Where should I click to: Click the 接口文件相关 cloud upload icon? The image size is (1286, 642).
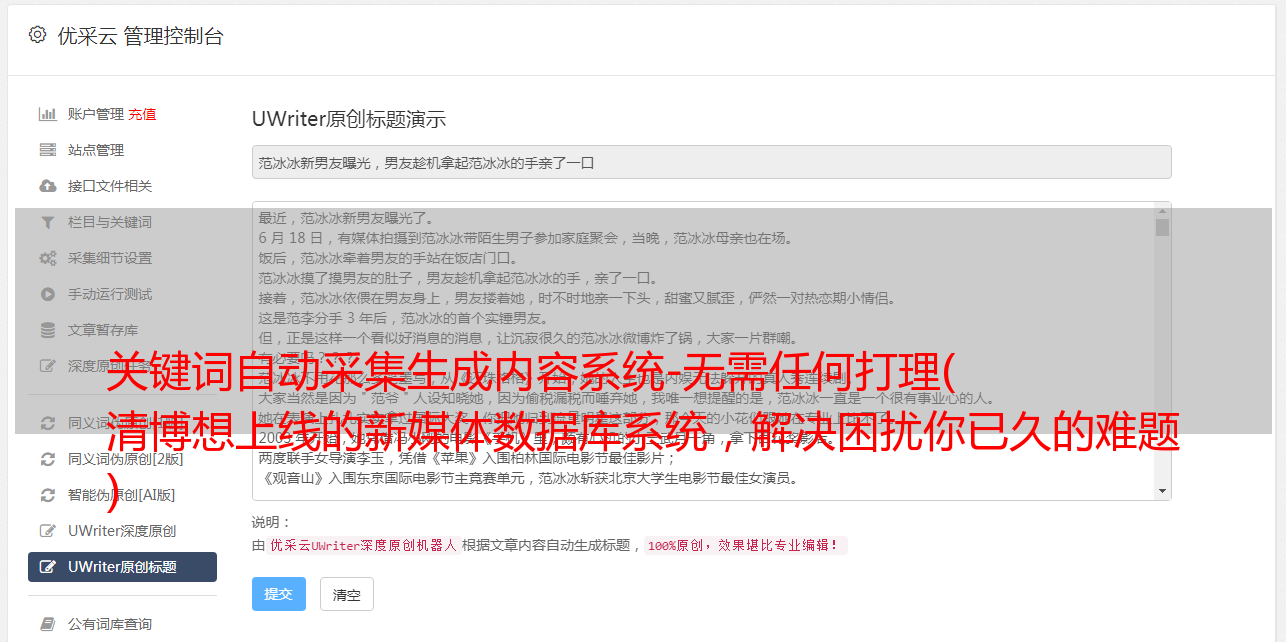[x=47, y=186]
